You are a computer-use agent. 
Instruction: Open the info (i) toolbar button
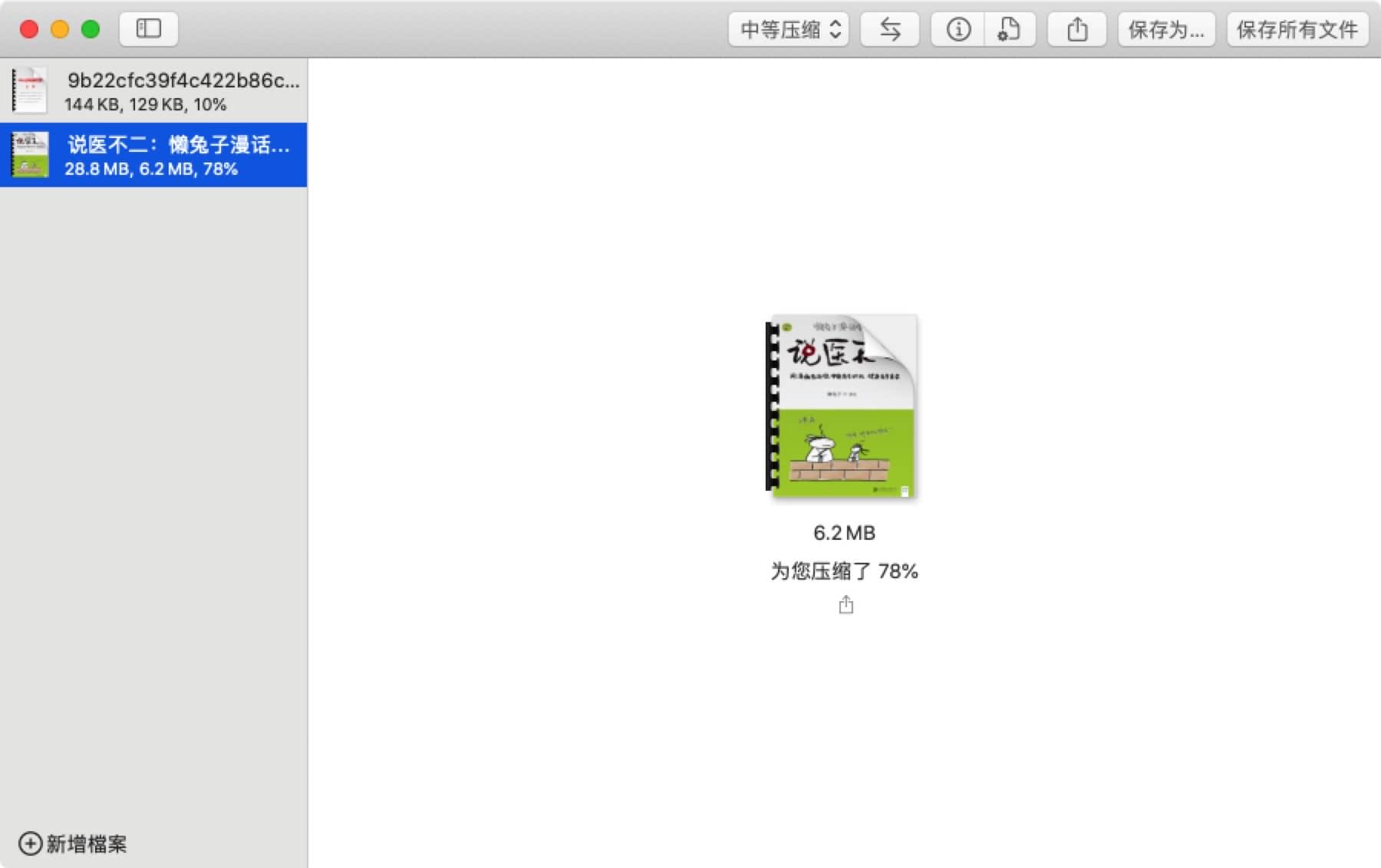[957, 29]
